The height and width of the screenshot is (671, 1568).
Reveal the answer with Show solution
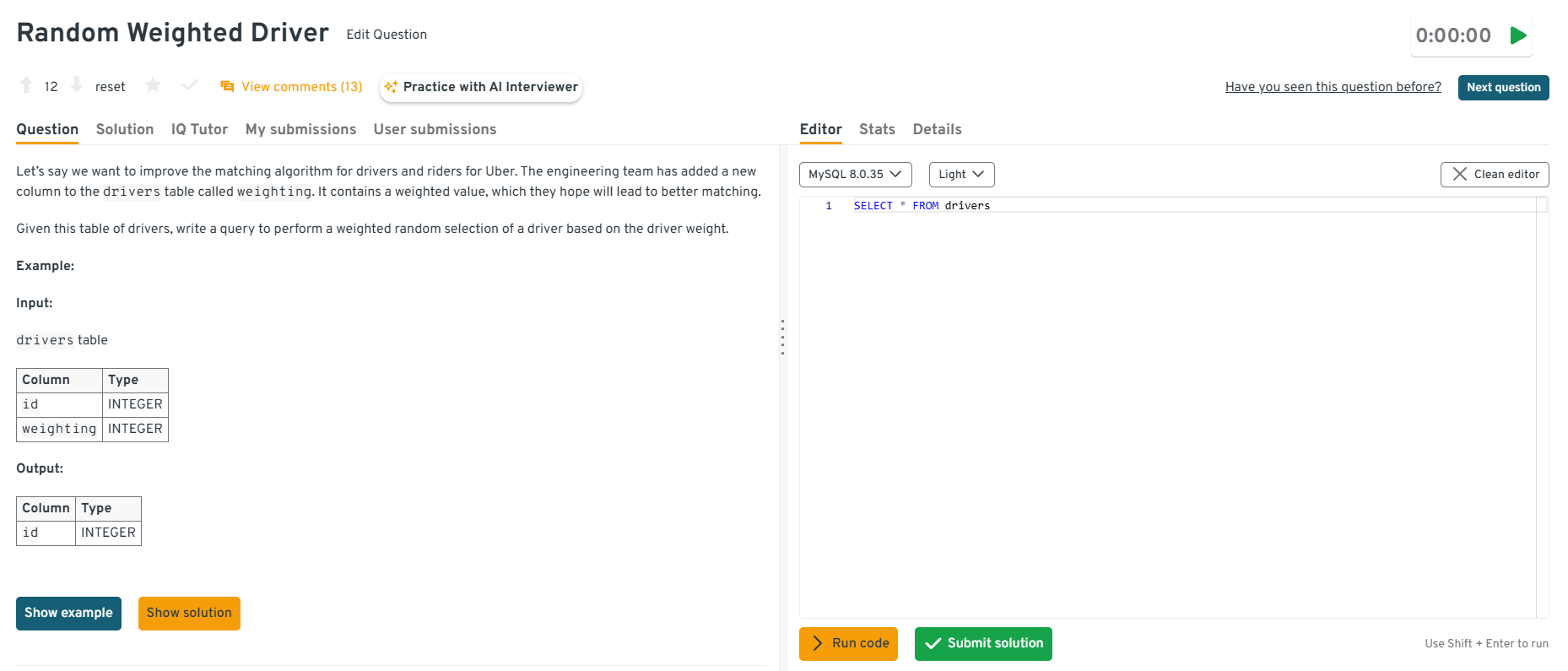pos(189,613)
